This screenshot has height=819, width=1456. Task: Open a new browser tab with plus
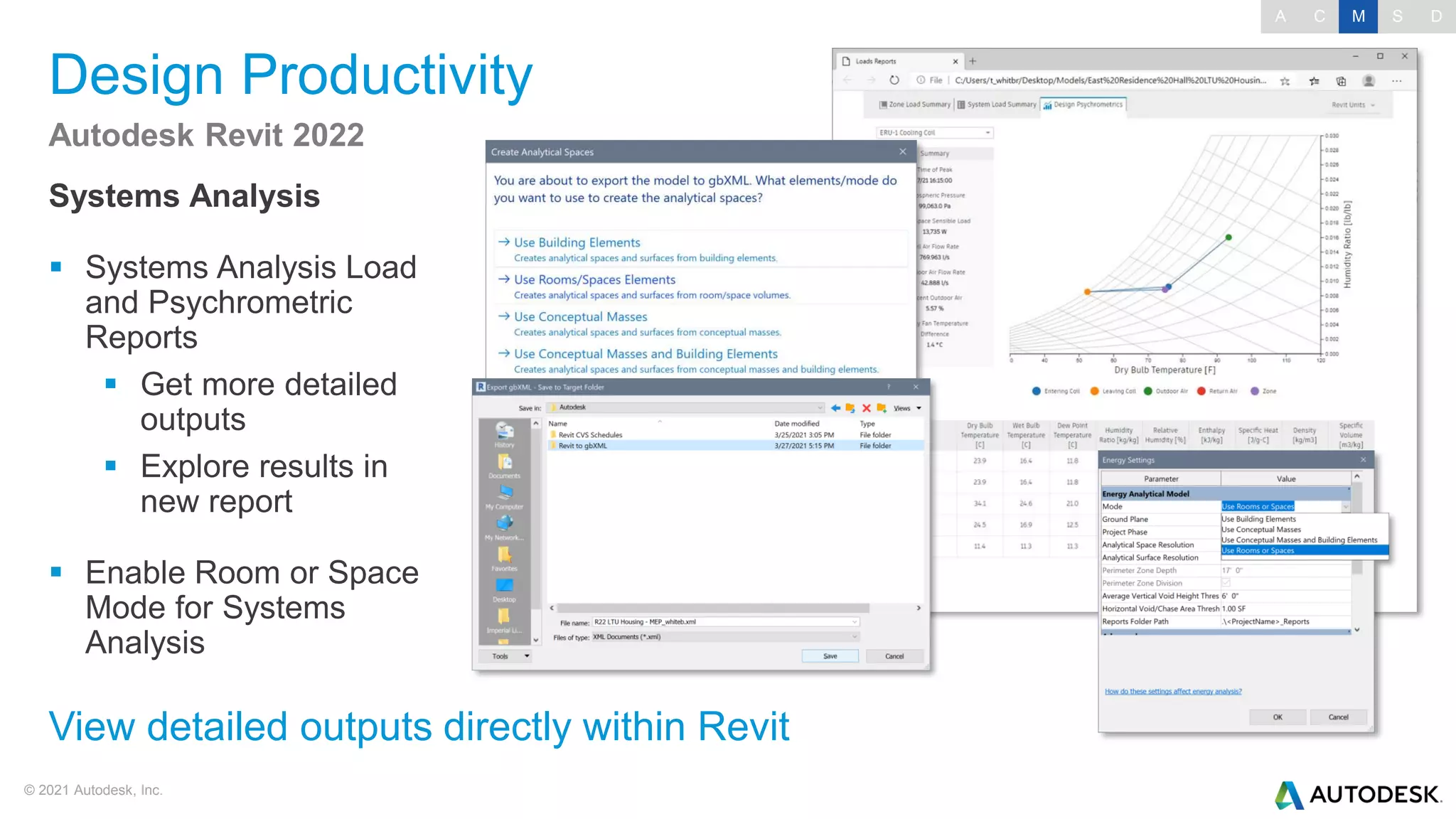click(973, 61)
